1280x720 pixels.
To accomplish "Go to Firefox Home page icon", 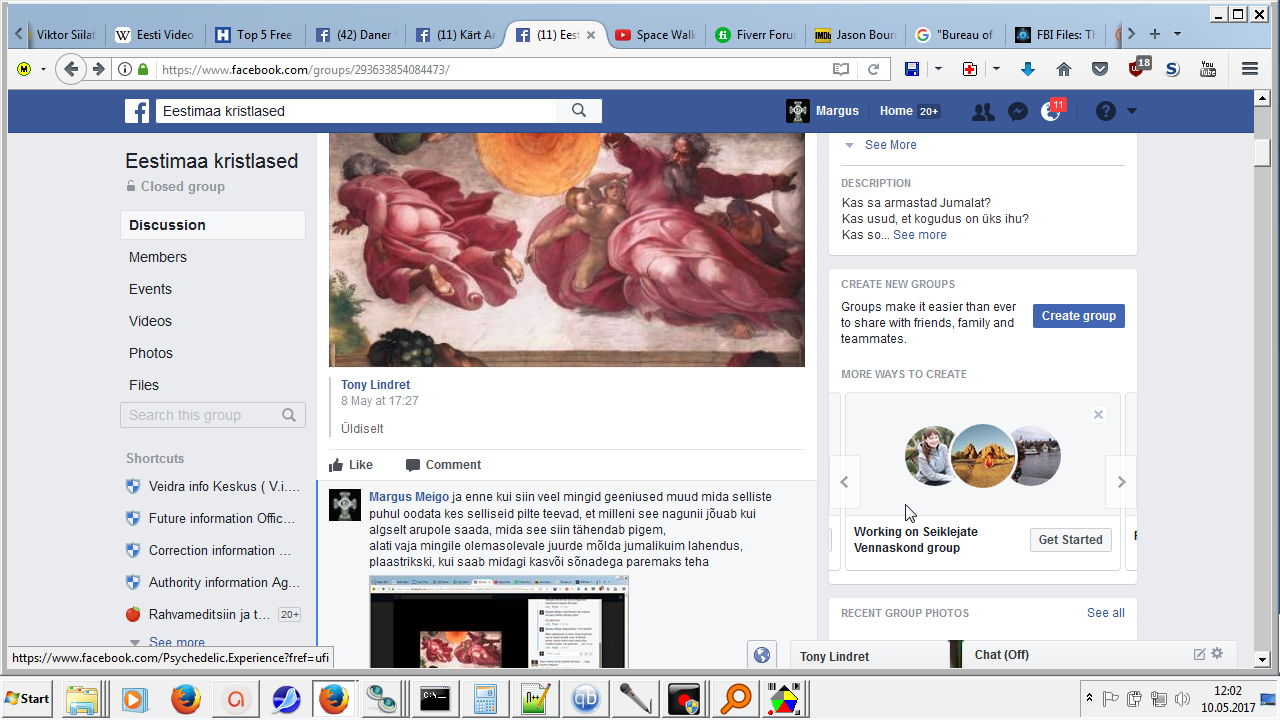I will [1064, 69].
